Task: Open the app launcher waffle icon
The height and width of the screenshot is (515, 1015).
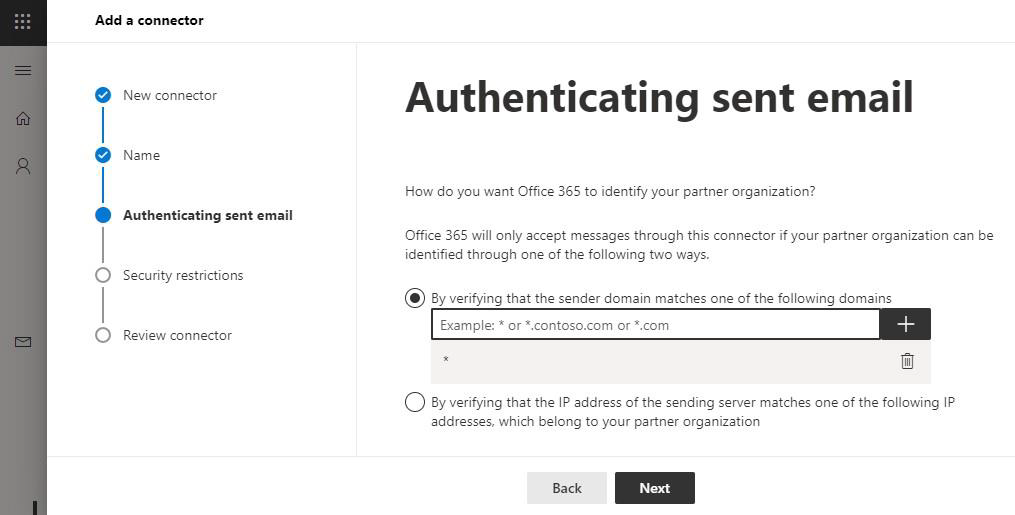Action: pyautogui.click(x=22, y=21)
